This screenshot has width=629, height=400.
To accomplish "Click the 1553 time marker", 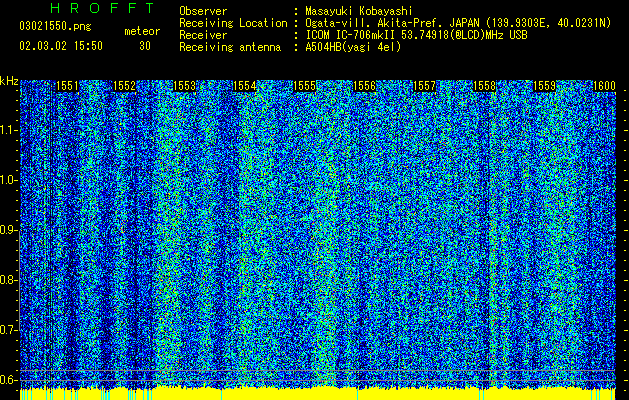I will click(185, 86).
